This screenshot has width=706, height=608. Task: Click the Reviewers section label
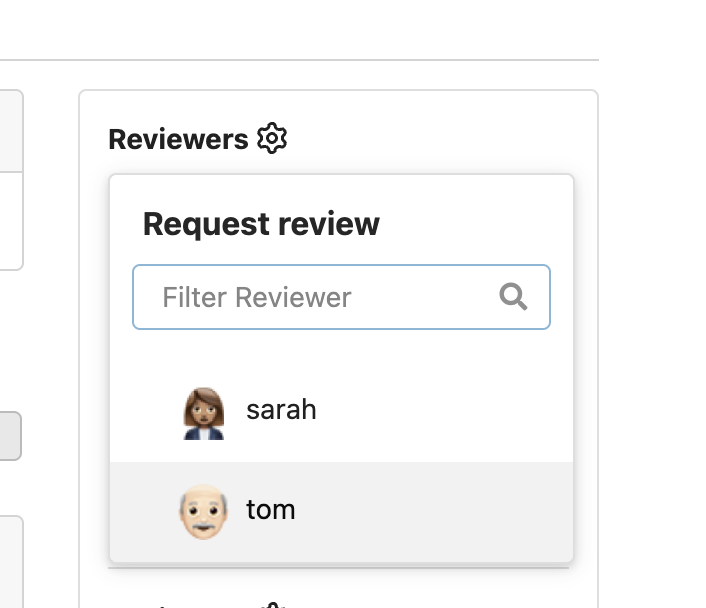[x=178, y=139]
